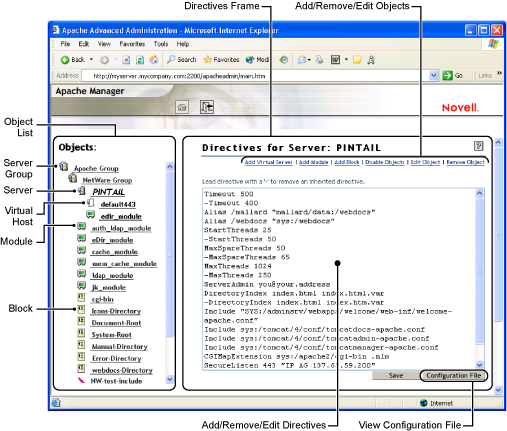Click the auth_ldap_module module icon
Screen dimensions: 507x431
point(81,226)
